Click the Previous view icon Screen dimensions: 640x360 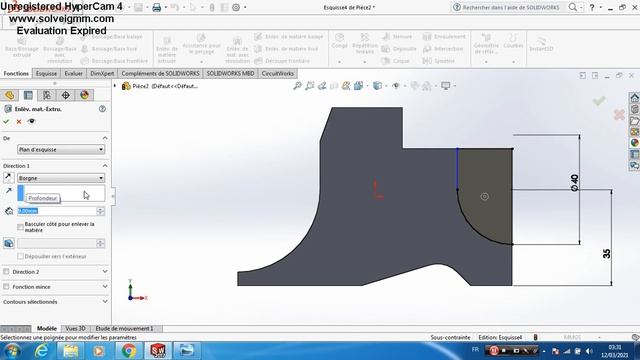click(x=322, y=85)
